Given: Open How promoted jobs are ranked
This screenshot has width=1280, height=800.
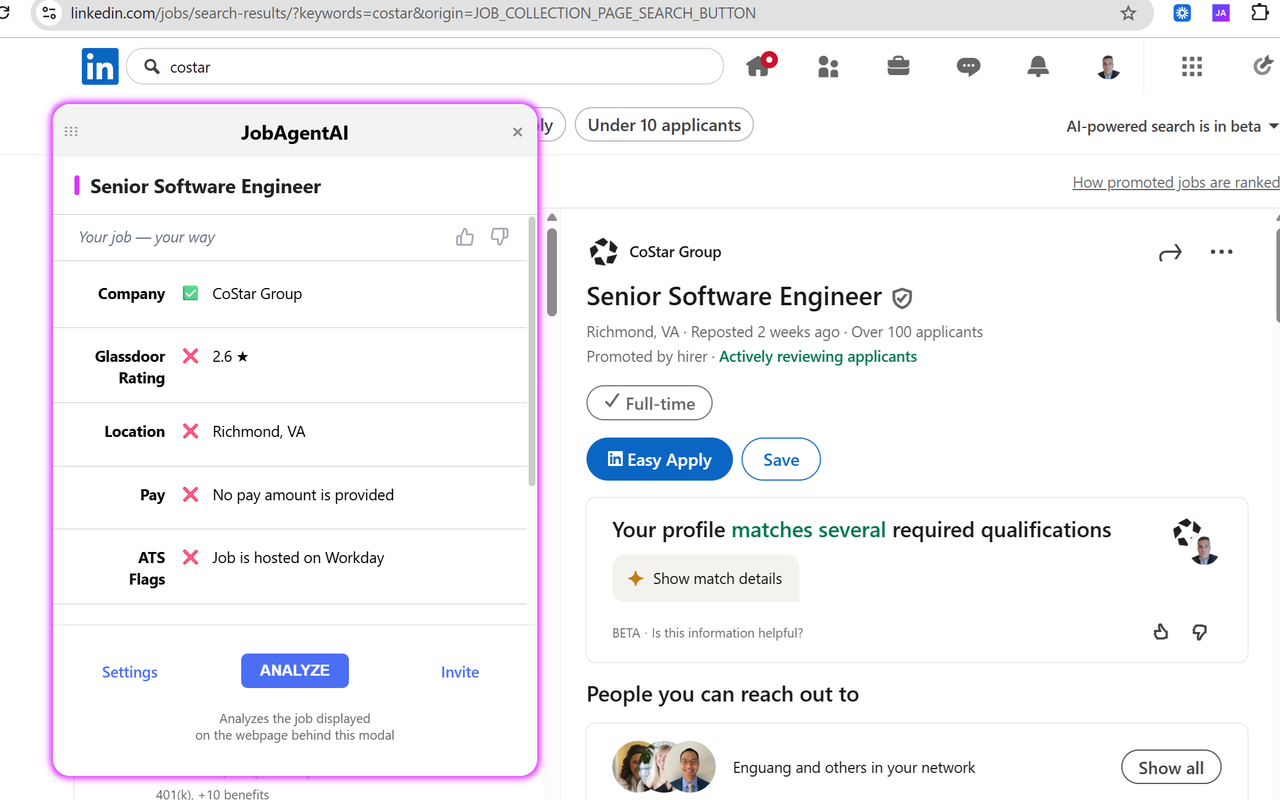Looking at the screenshot, I should point(1175,182).
